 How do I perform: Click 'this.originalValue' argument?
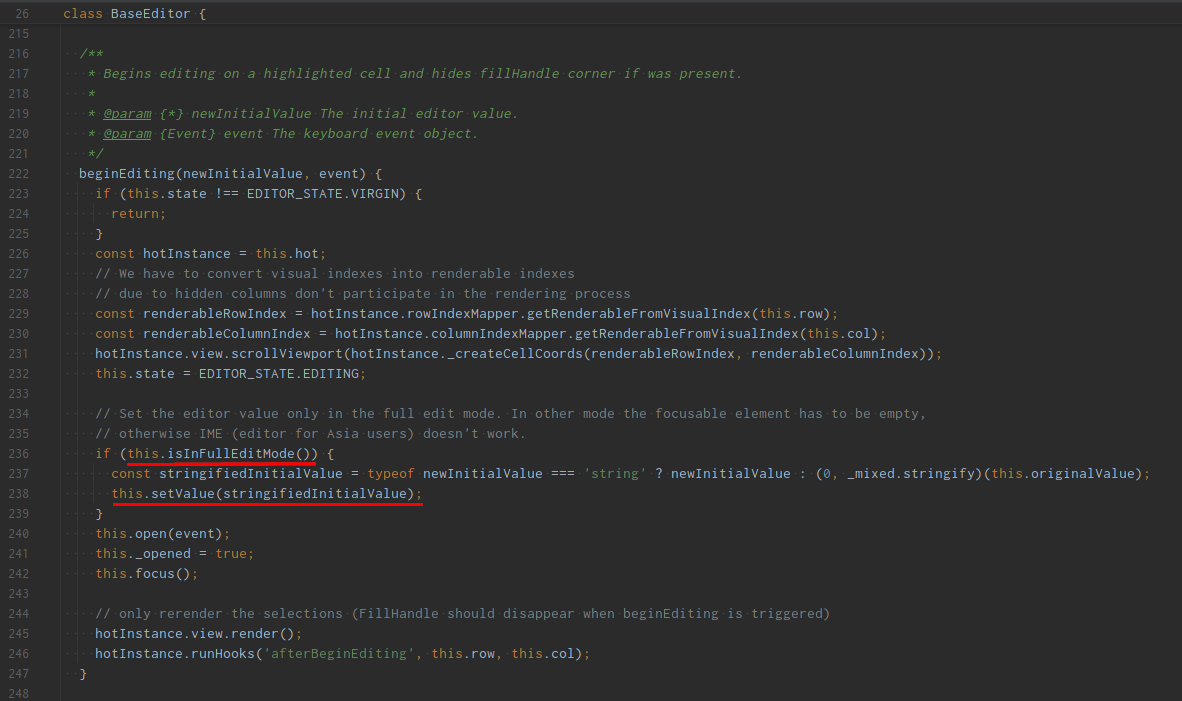tap(1063, 473)
